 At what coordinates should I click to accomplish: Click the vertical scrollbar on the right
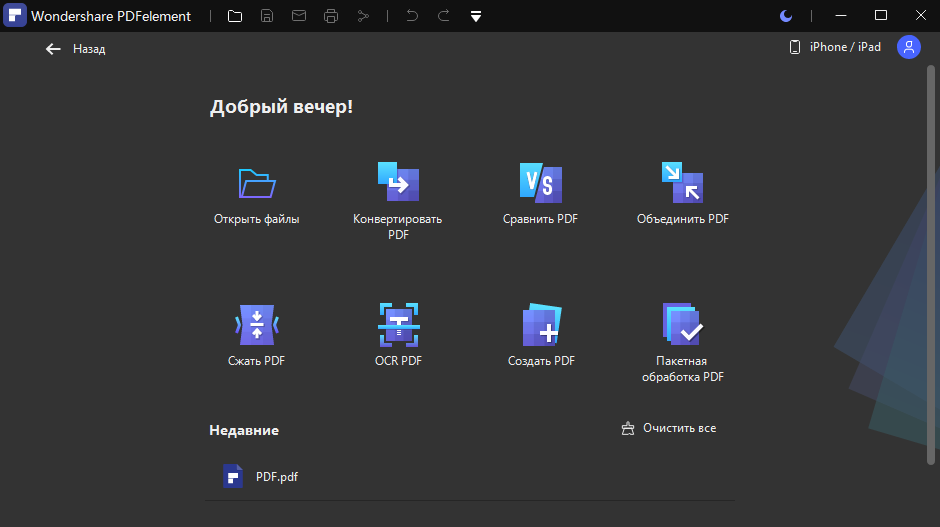(930, 264)
